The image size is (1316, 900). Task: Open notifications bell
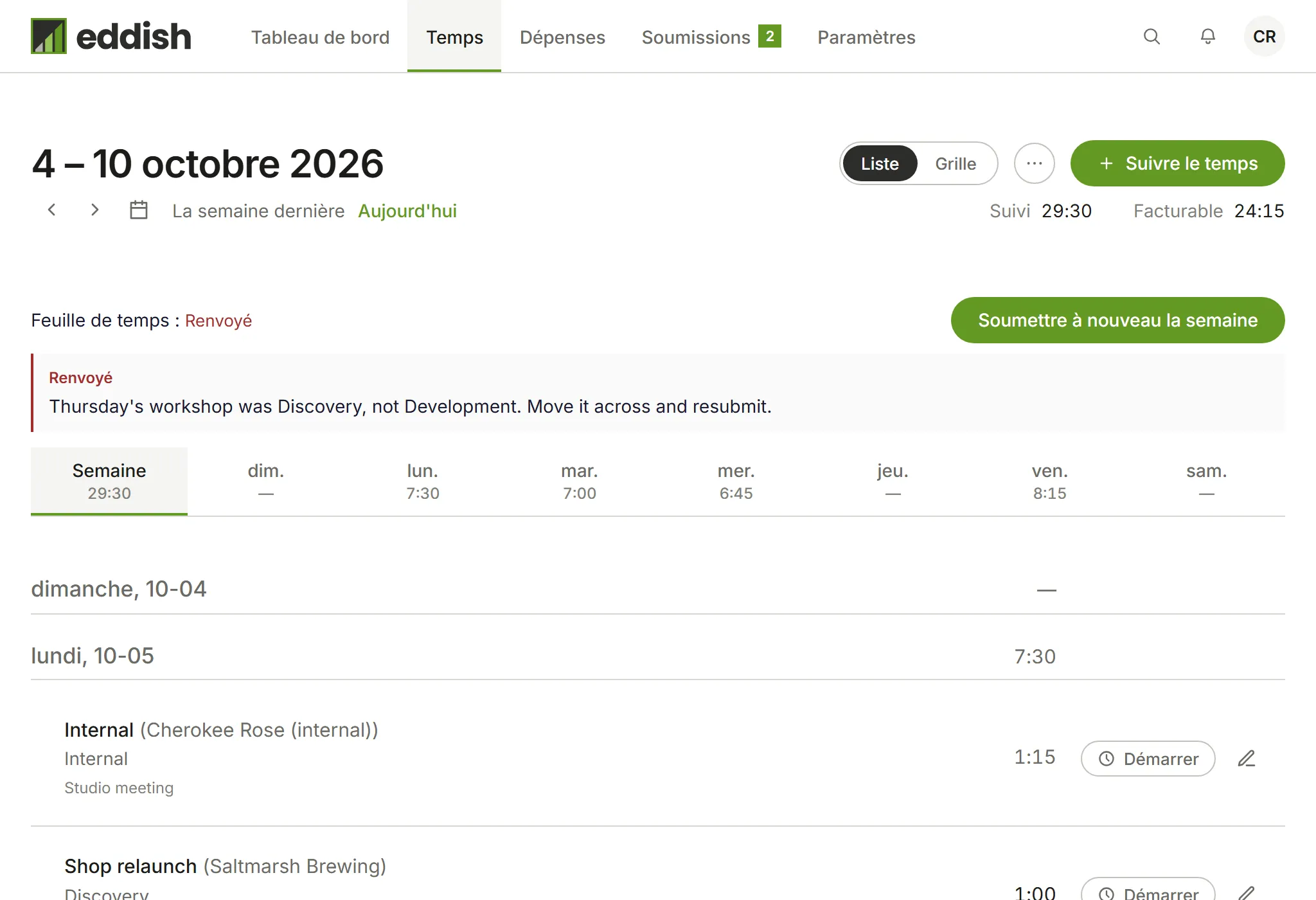click(x=1208, y=37)
